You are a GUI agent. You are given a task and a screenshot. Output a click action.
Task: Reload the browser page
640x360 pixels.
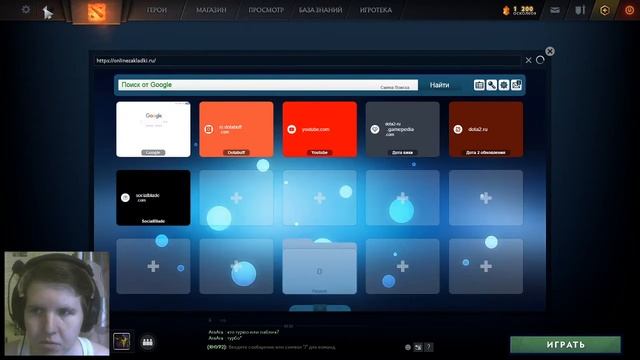(540, 60)
